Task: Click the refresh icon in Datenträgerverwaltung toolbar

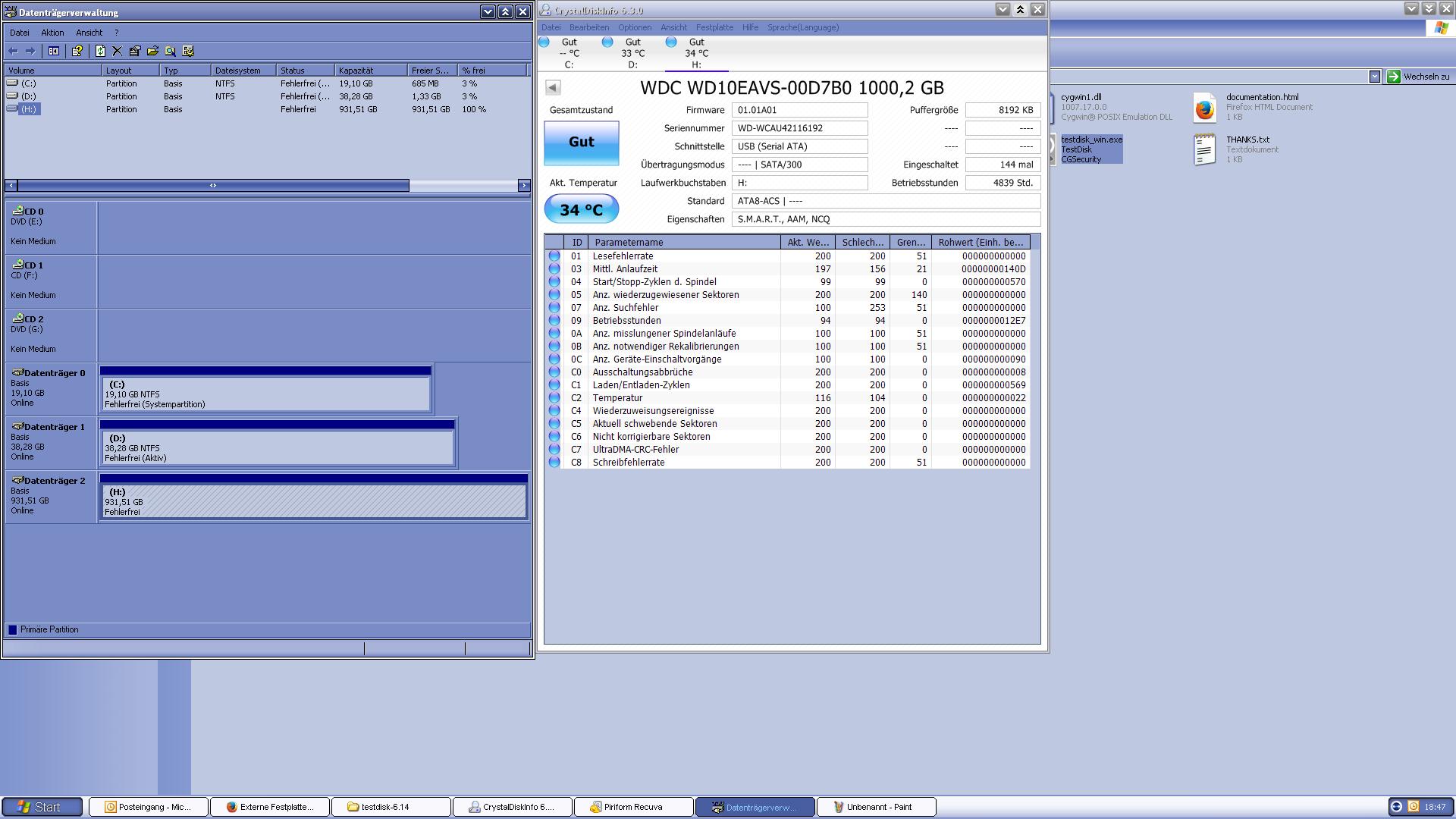Action: pos(100,51)
